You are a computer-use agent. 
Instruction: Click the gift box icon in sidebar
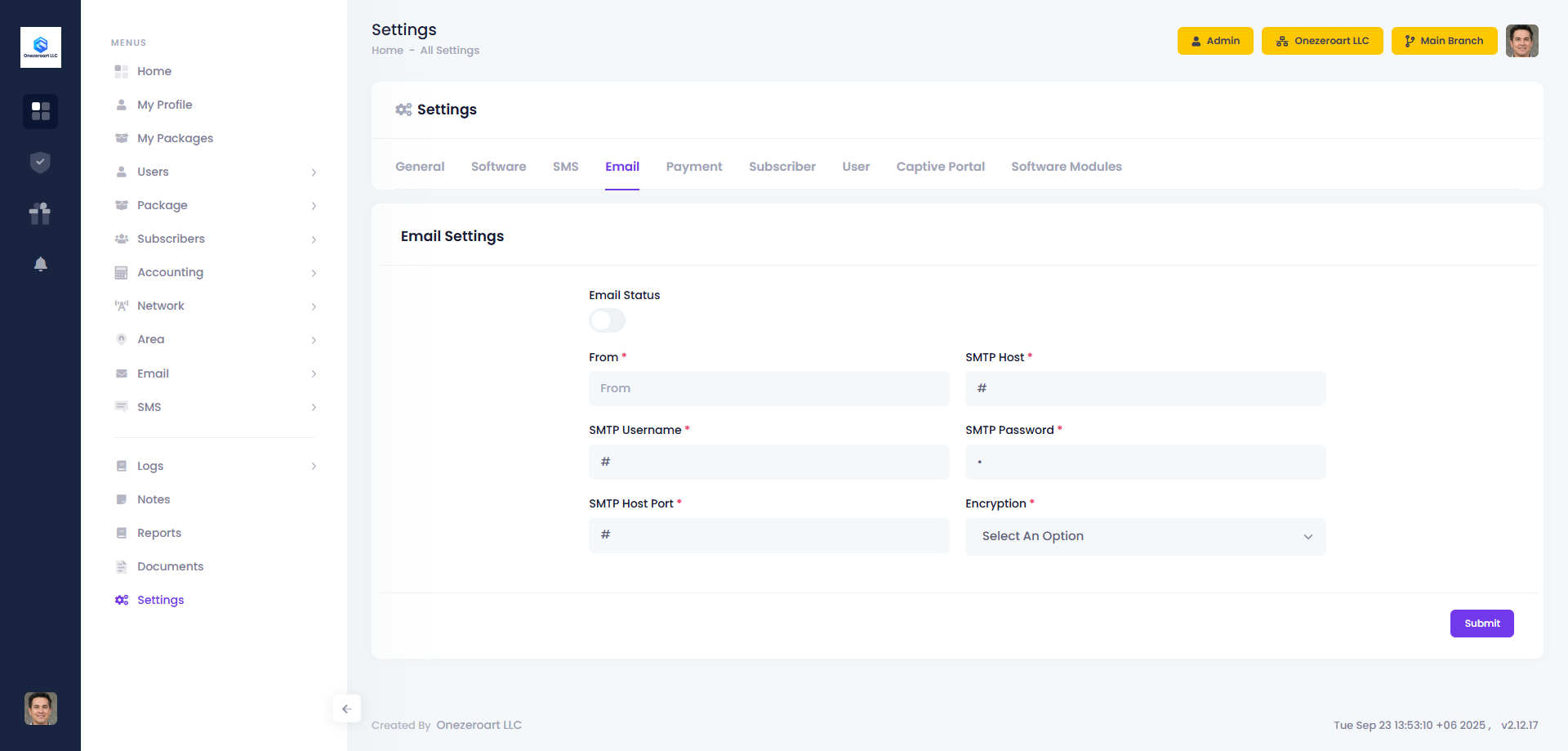click(40, 213)
